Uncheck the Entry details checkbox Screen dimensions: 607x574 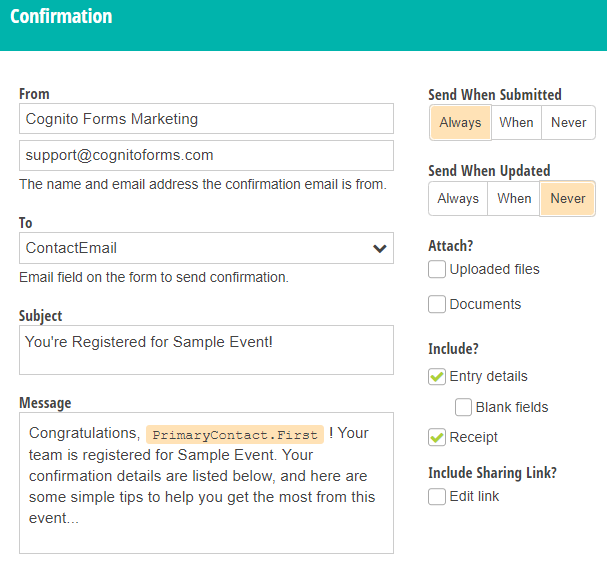click(437, 377)
